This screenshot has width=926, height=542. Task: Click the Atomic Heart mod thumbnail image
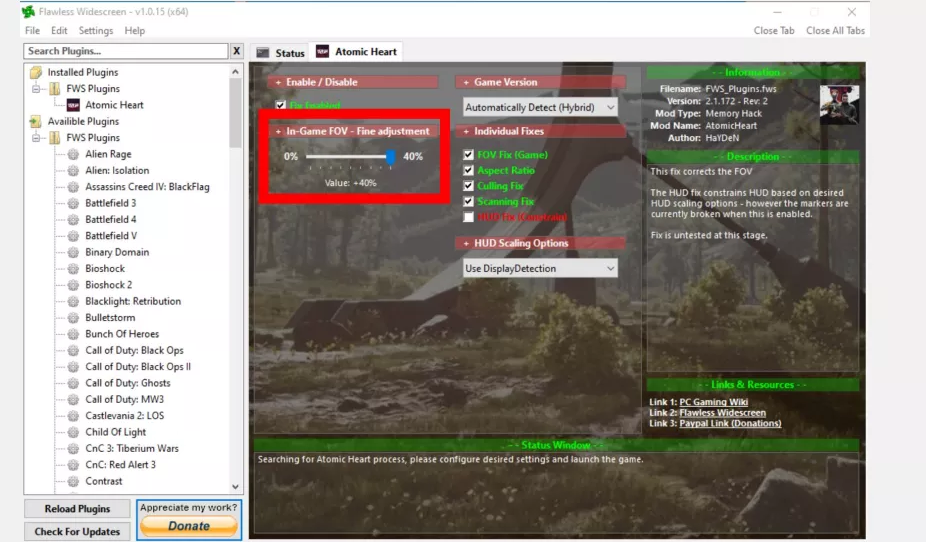[x=839, y=105]
